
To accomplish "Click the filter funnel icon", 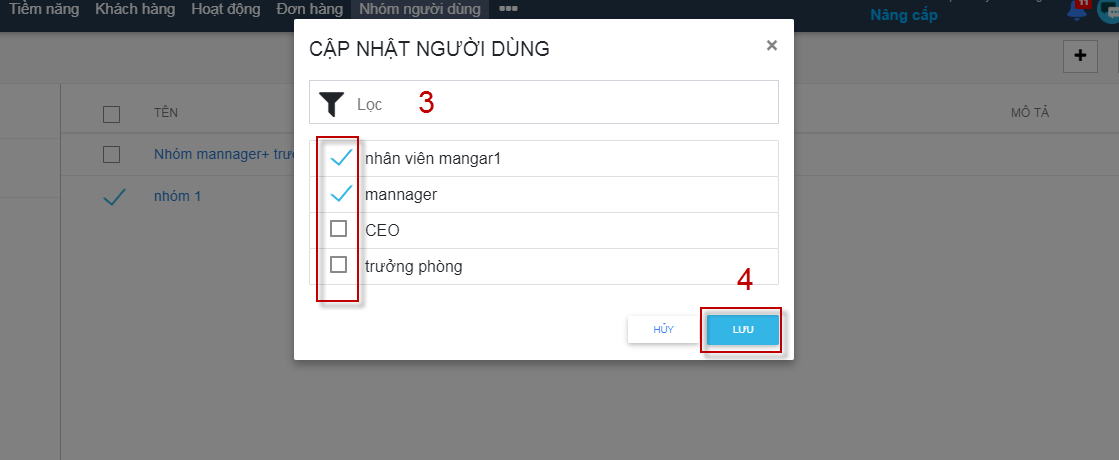I will click(x=331, y=104).
